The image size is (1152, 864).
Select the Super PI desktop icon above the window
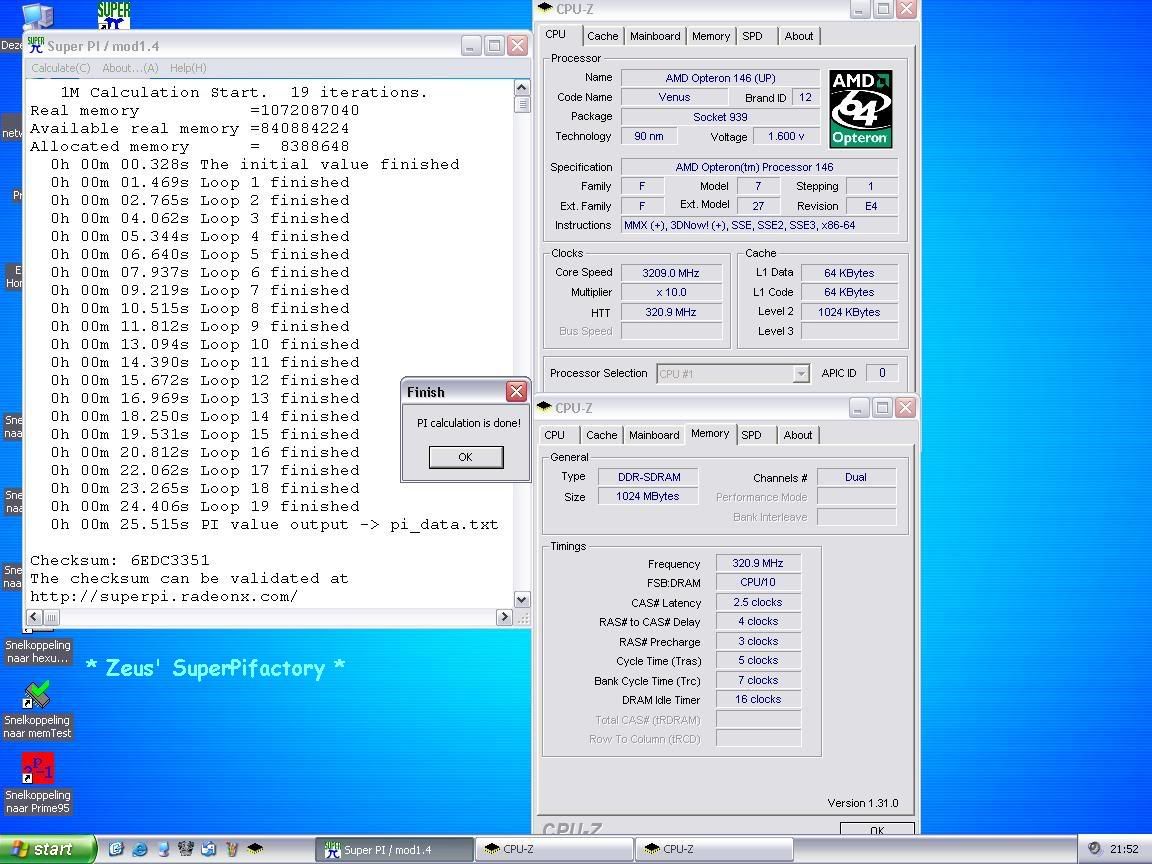pos(114,15)
